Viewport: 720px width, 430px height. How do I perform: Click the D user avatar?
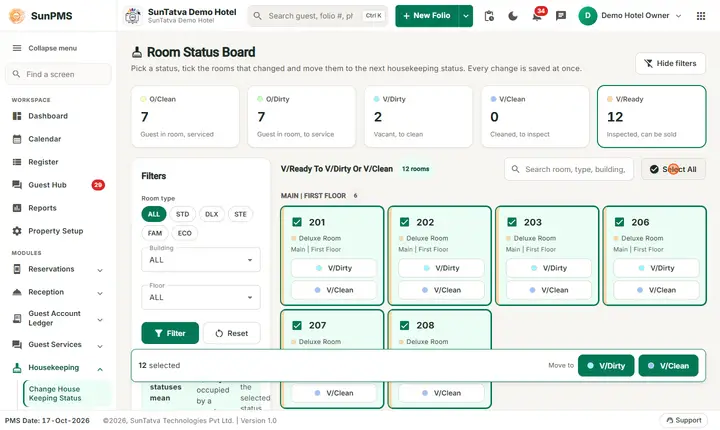[x=587, y=16]
